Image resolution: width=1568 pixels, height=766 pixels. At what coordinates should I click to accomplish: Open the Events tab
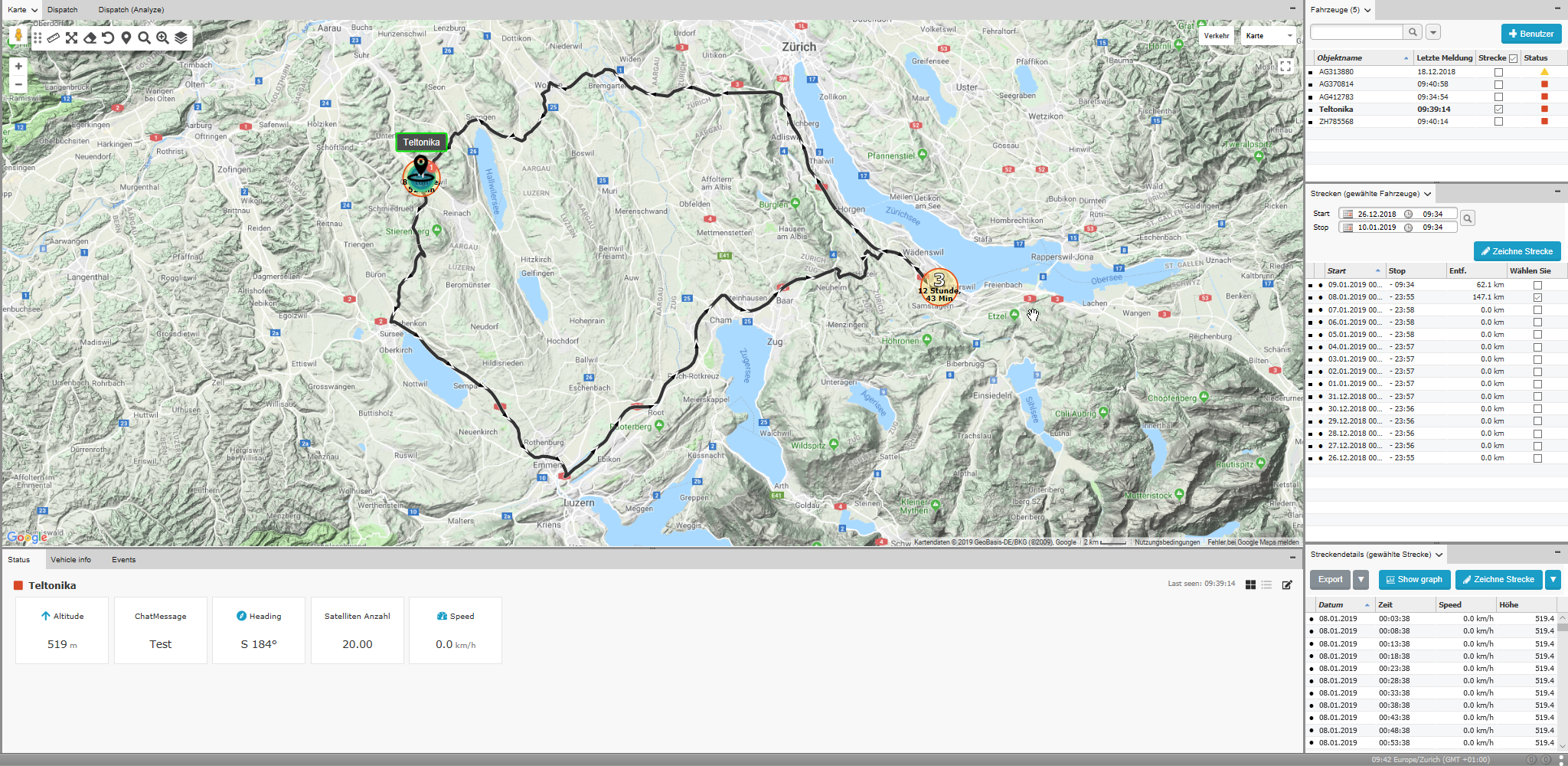point(124,560)
